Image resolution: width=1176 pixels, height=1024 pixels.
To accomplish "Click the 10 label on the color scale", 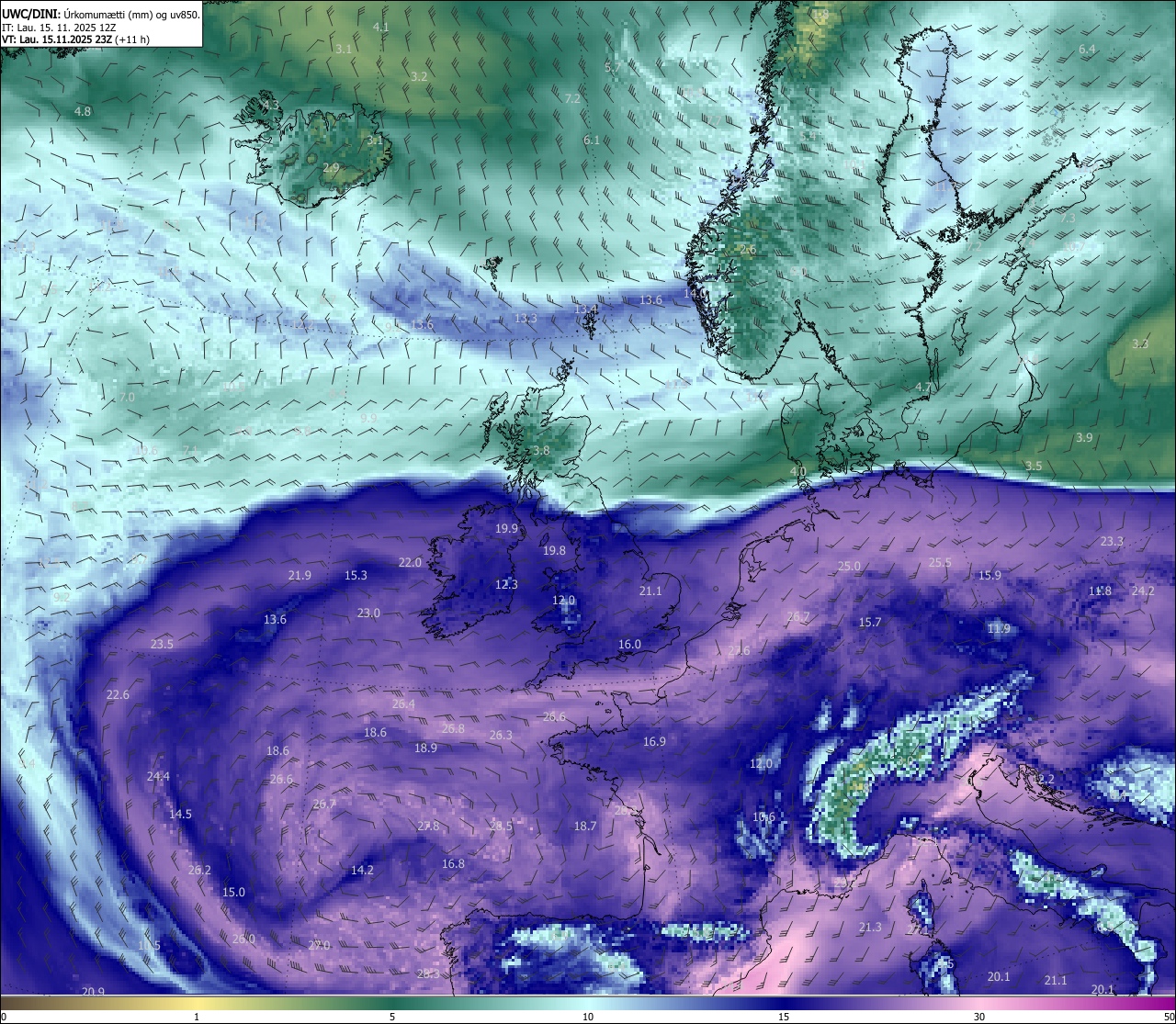I will click(x=588, y=1017).
